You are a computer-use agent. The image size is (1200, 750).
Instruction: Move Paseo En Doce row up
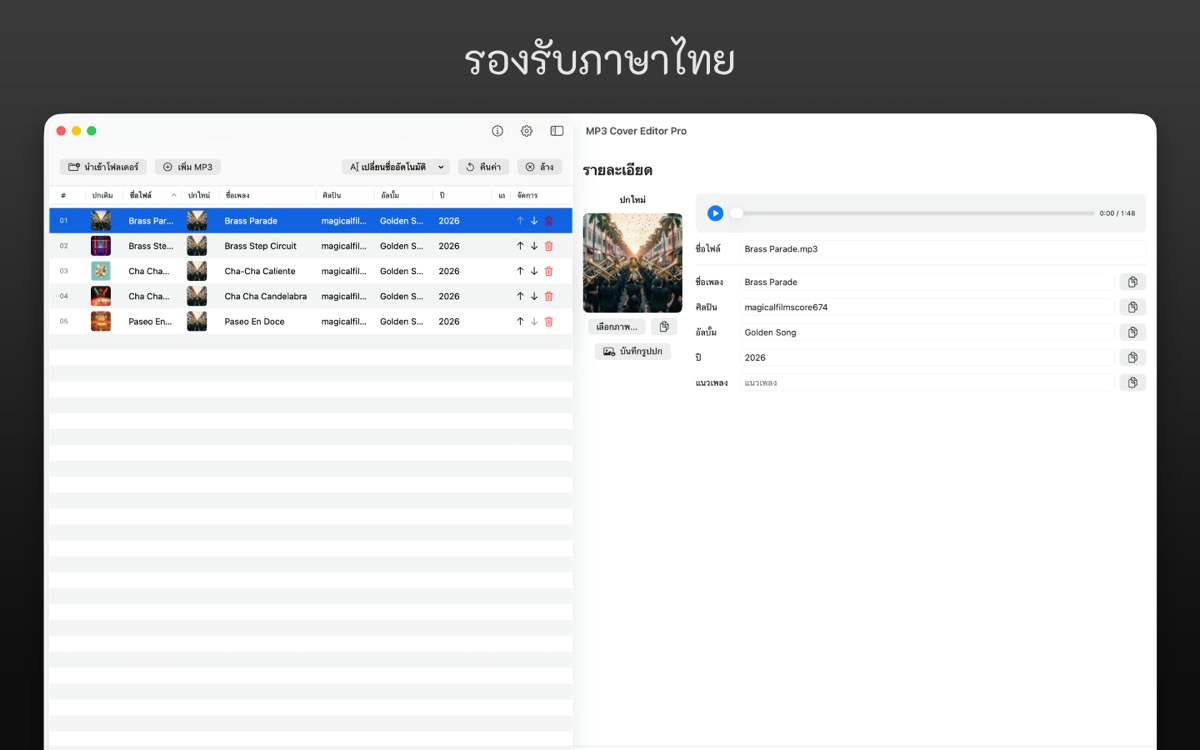[x=520, y=321]
